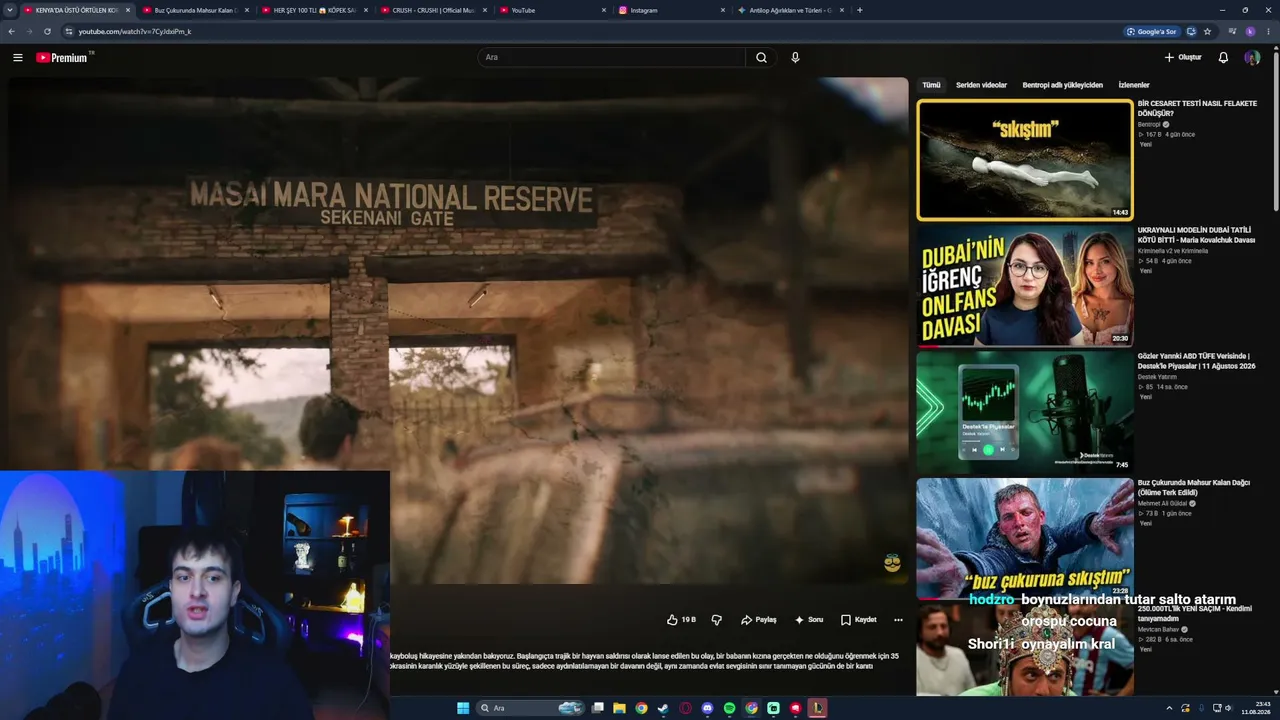Go back in the browser

click(x=12, y=32)
